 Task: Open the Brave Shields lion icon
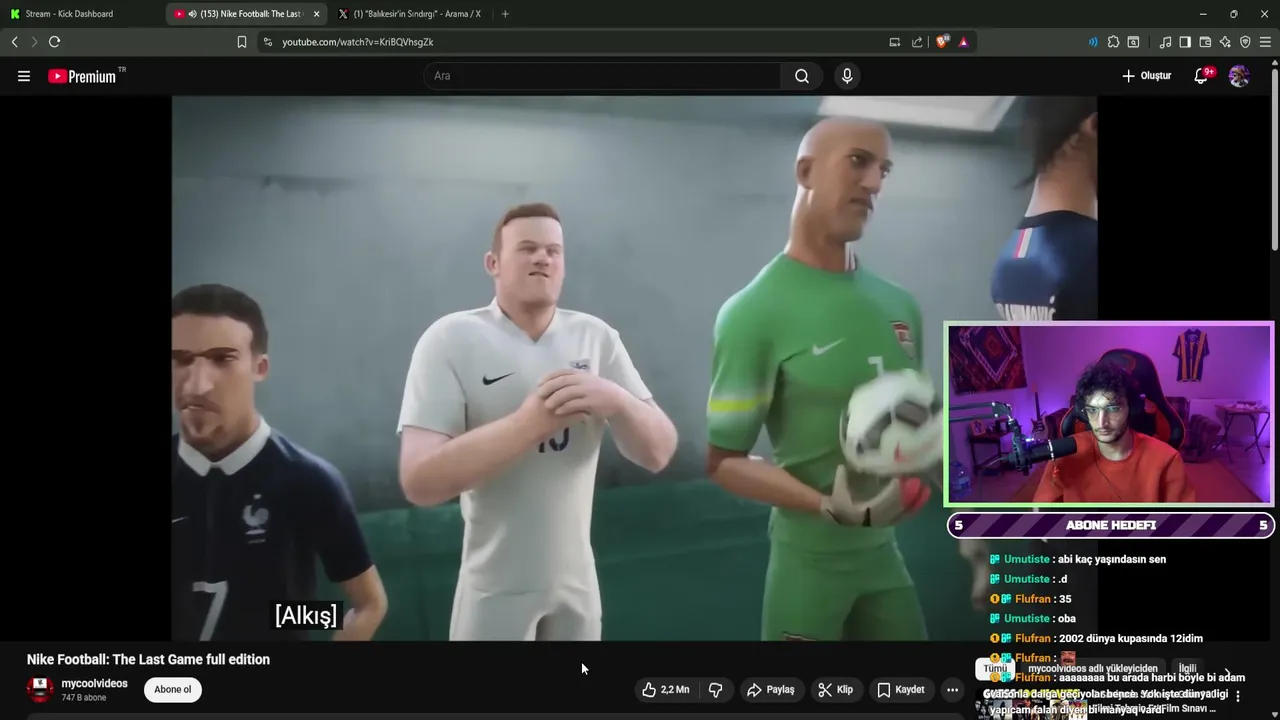[x=942, y=42]
